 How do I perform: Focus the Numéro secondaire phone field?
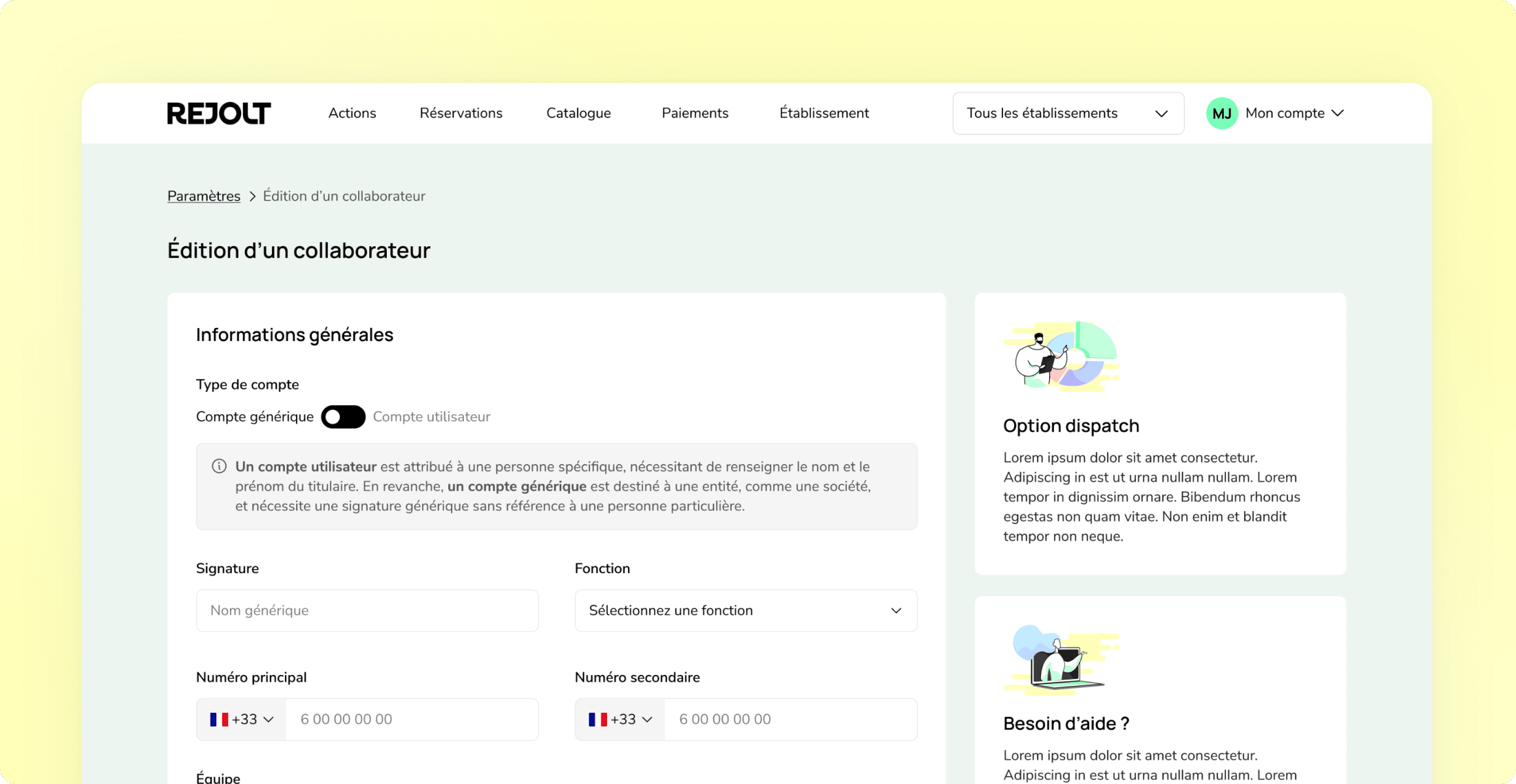tap(791, 719)
